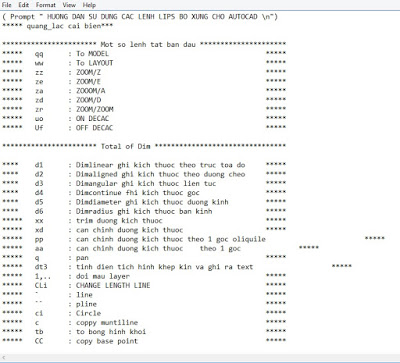
Task: Click the scroll-left arrow of horizontal scrollbar
Action: [x=4, y=357]
